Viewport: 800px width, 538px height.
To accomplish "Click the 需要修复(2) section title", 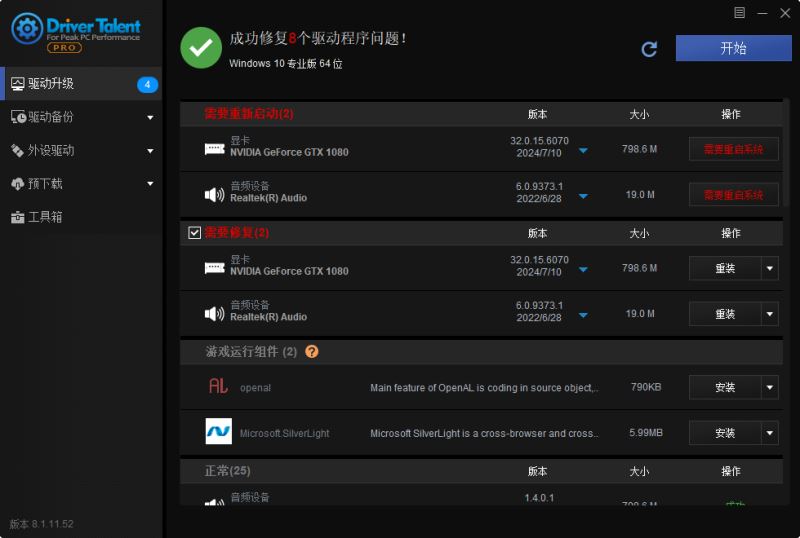I will 237,233.
